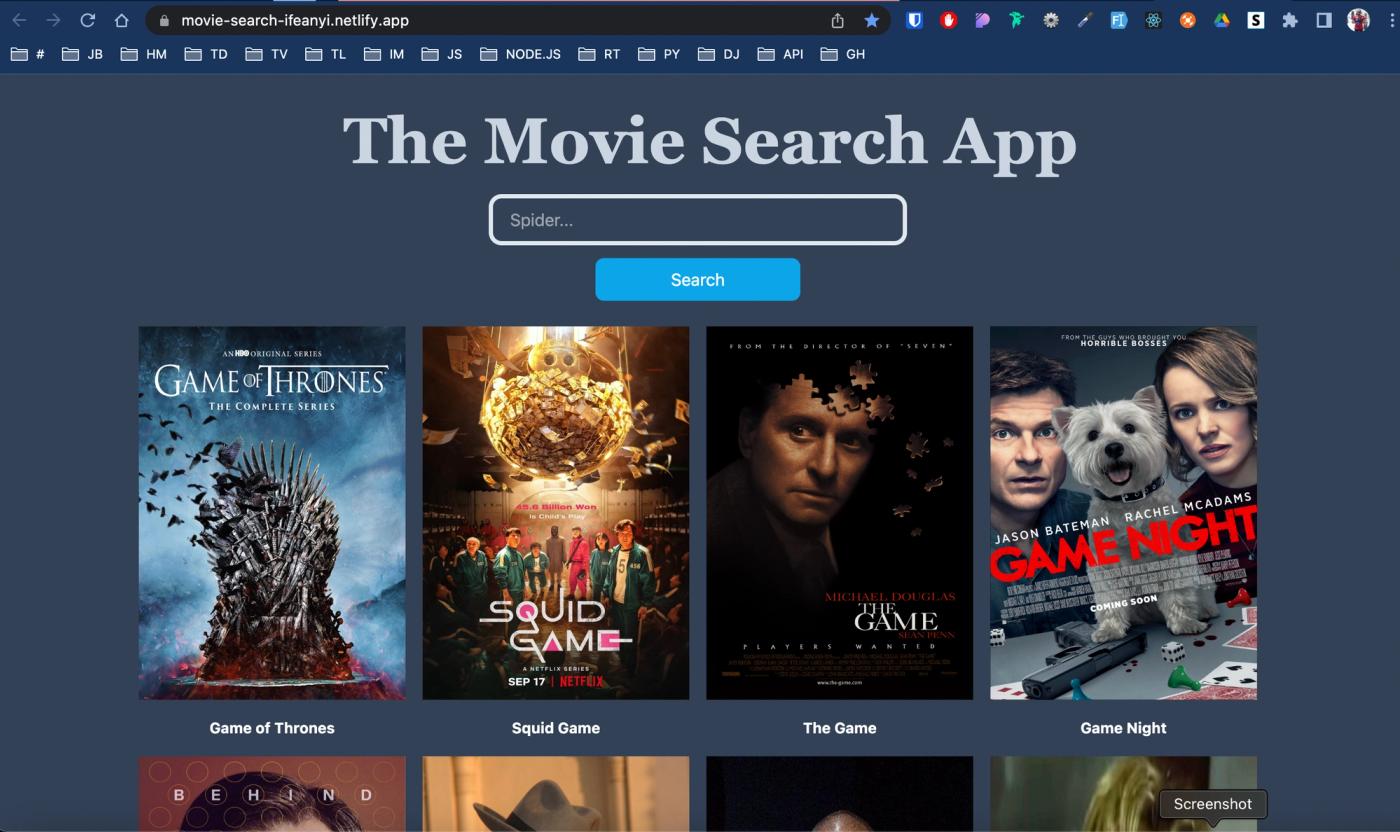
Task: Open the TV bookmarks folder
Action: point(266,54)
